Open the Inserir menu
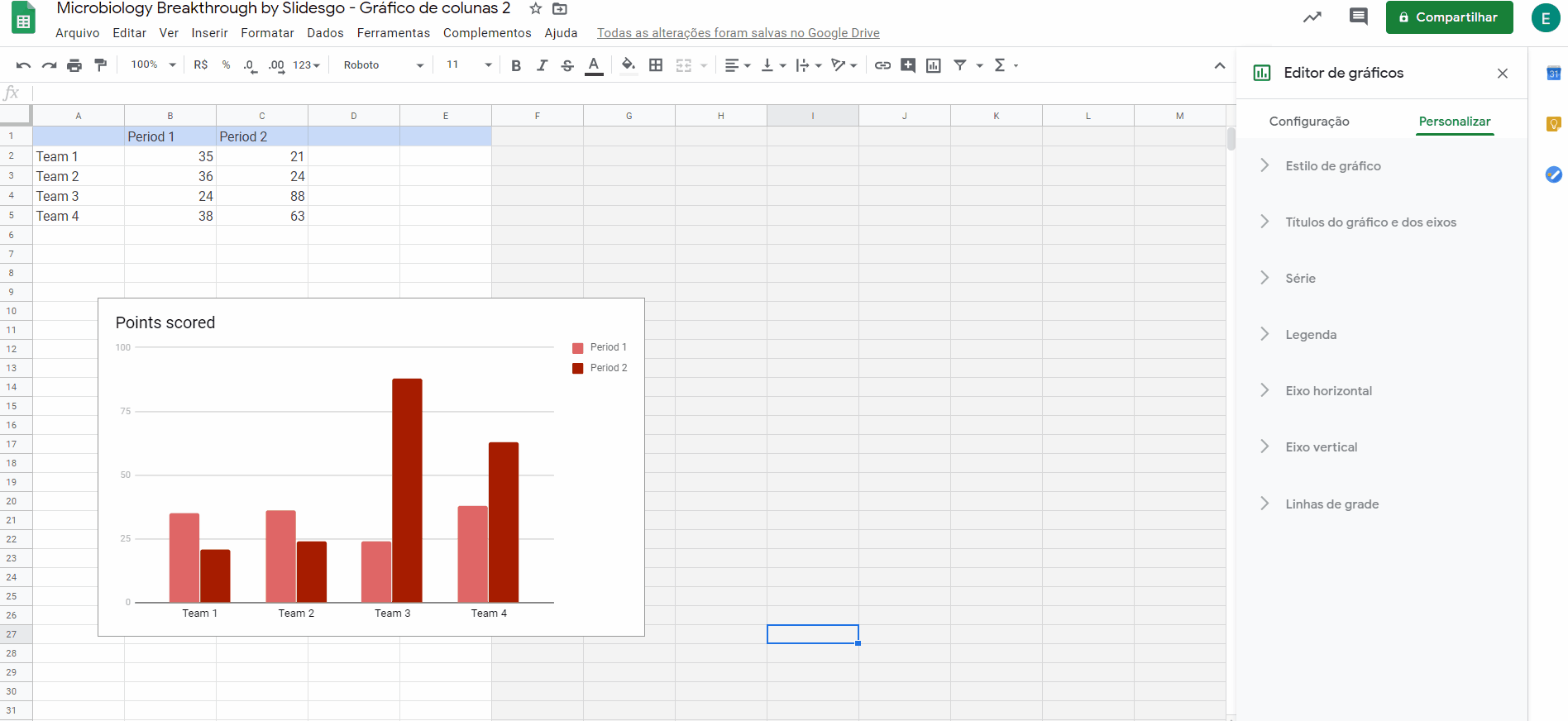This screenshot has width=1568, height=721. pos(210,33)
